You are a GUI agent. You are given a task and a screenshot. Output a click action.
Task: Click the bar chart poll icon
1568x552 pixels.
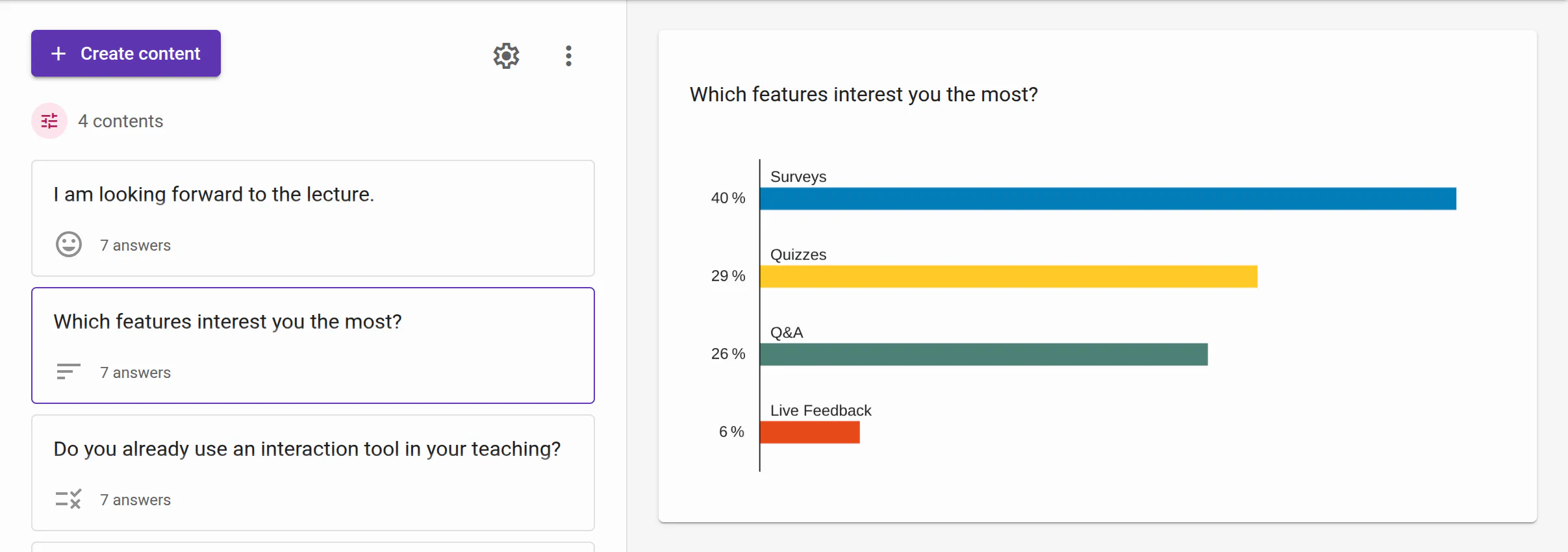[x=68, y=371]
